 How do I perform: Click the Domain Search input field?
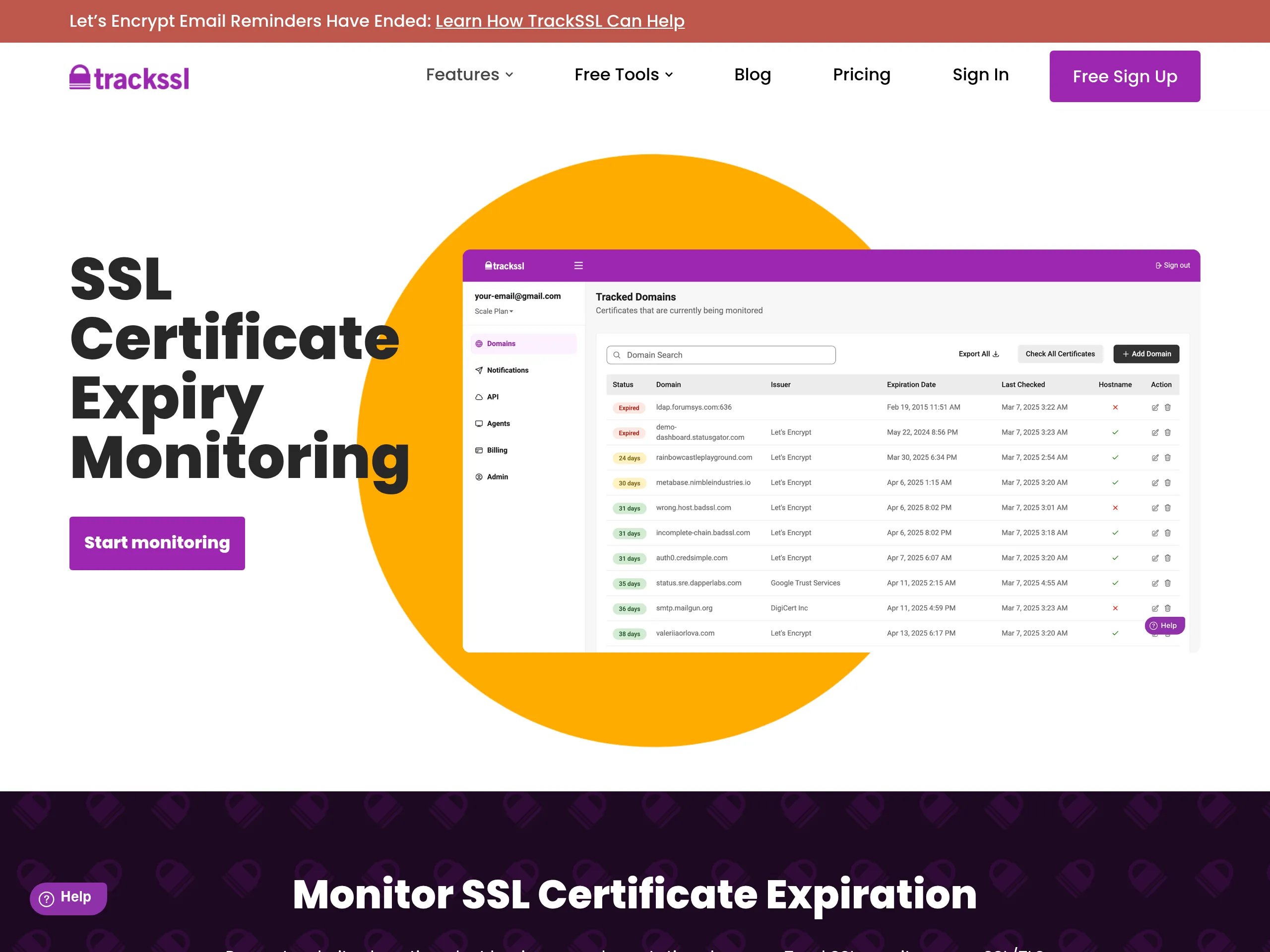tap(720, 355)
